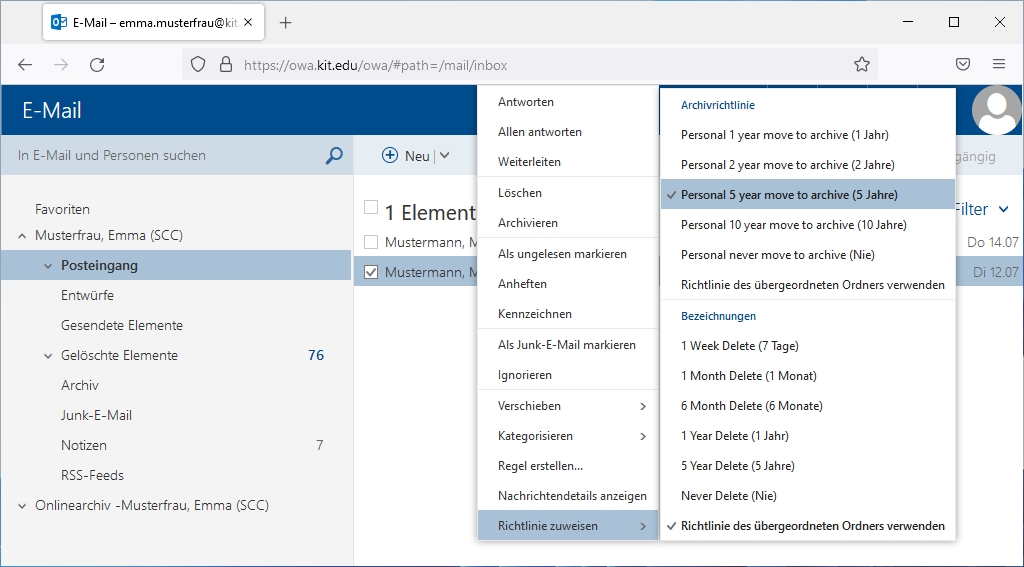
Task: Open a new browser tab
Action: point(286,23)
